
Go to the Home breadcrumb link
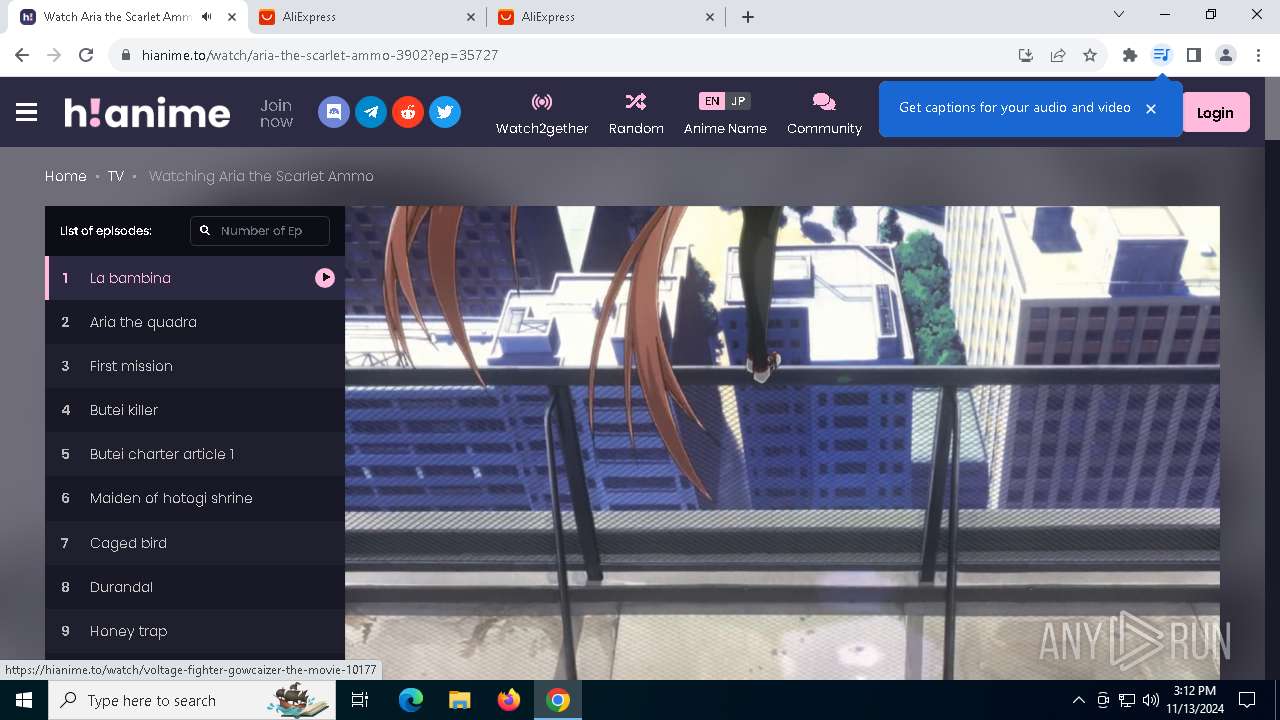click(66, 176)
